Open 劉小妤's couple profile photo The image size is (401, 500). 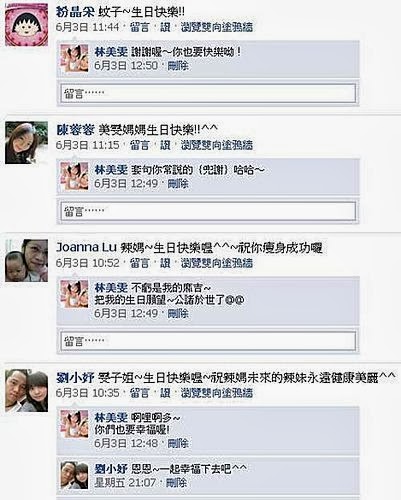pos(26,390)
